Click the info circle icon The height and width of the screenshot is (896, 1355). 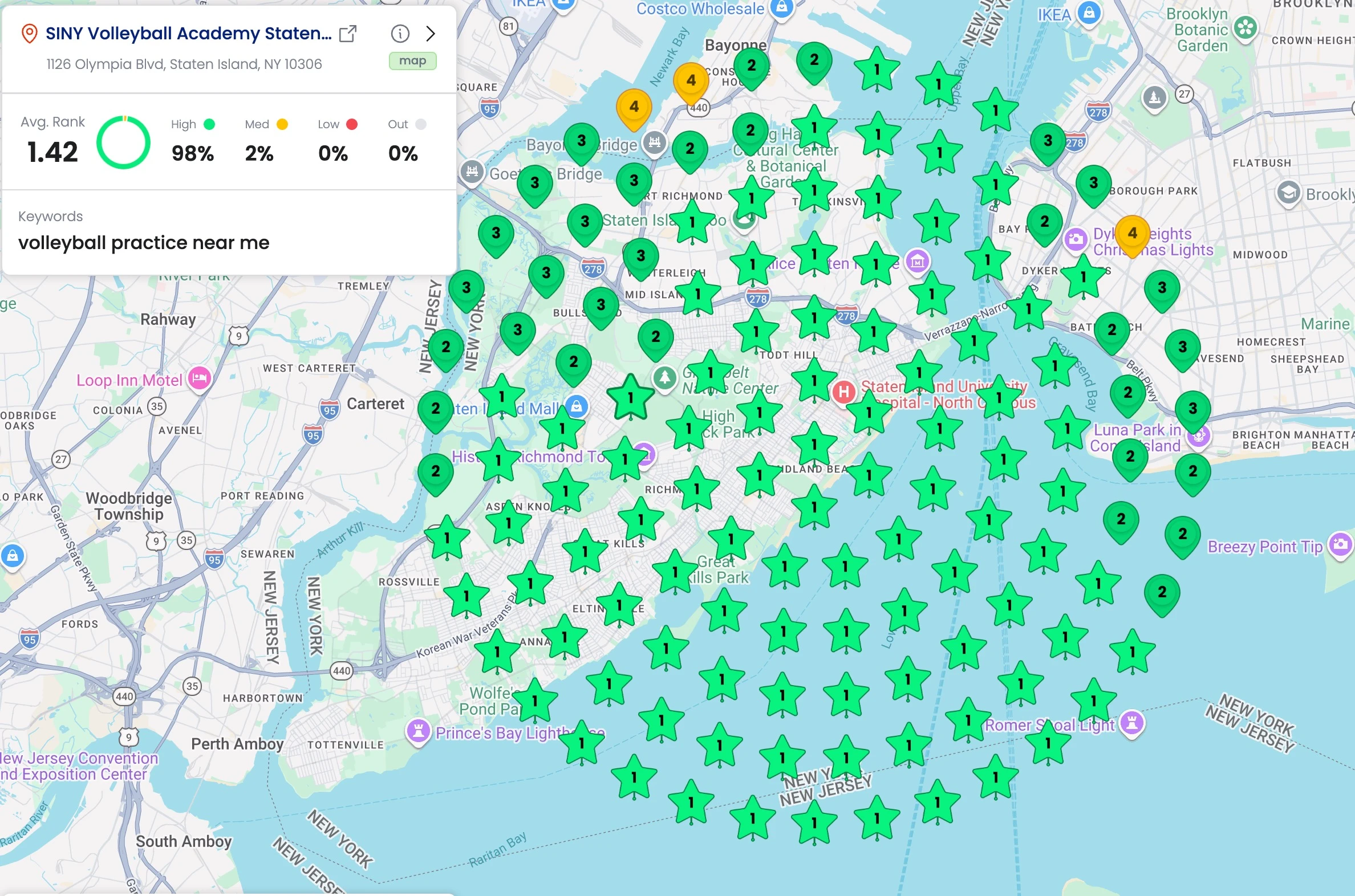coord(400,34)
